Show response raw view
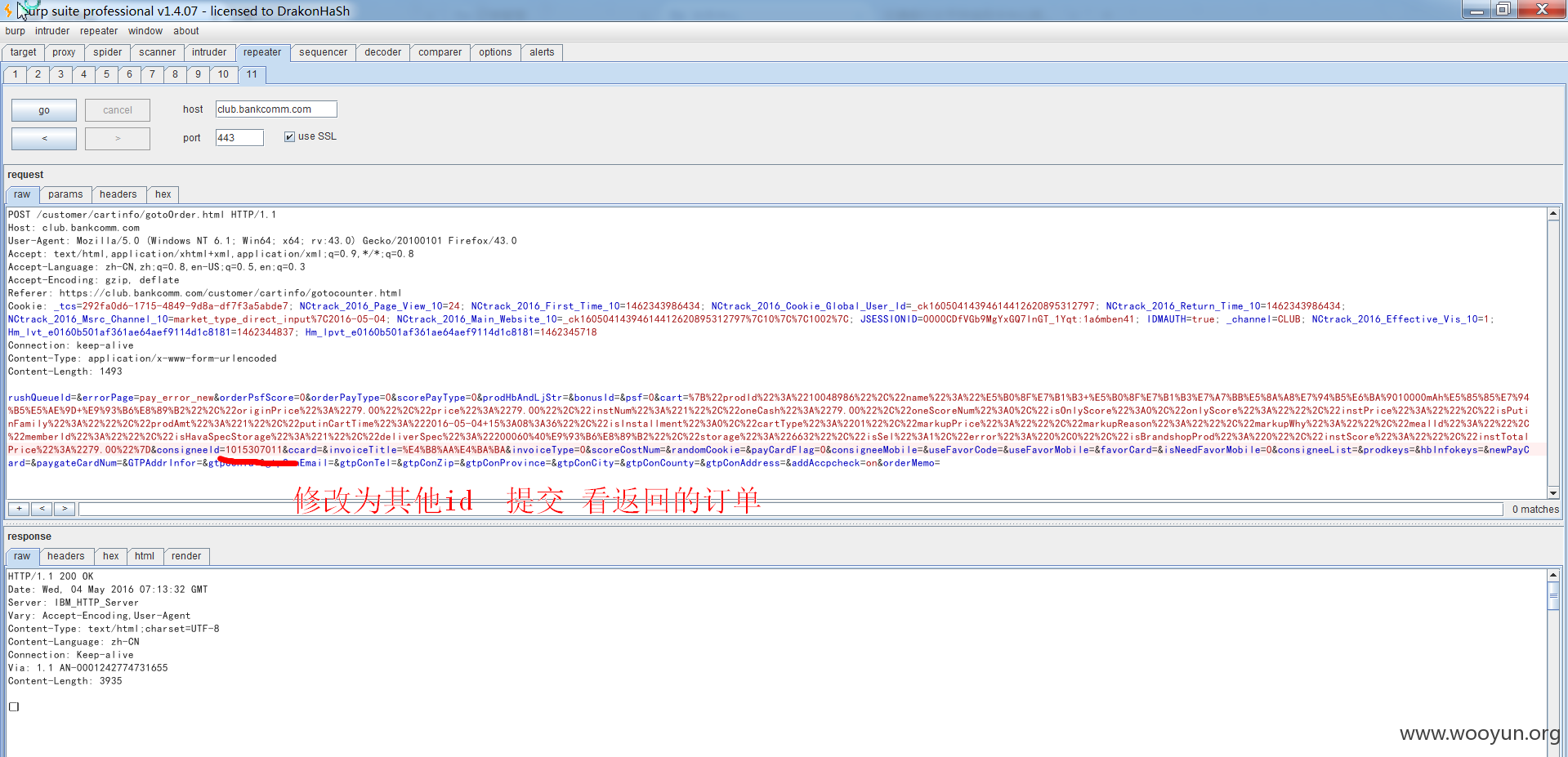Image resolution: width=1568 pixels, height=757 pixels. pyautogui.click(x=22, y=556)
